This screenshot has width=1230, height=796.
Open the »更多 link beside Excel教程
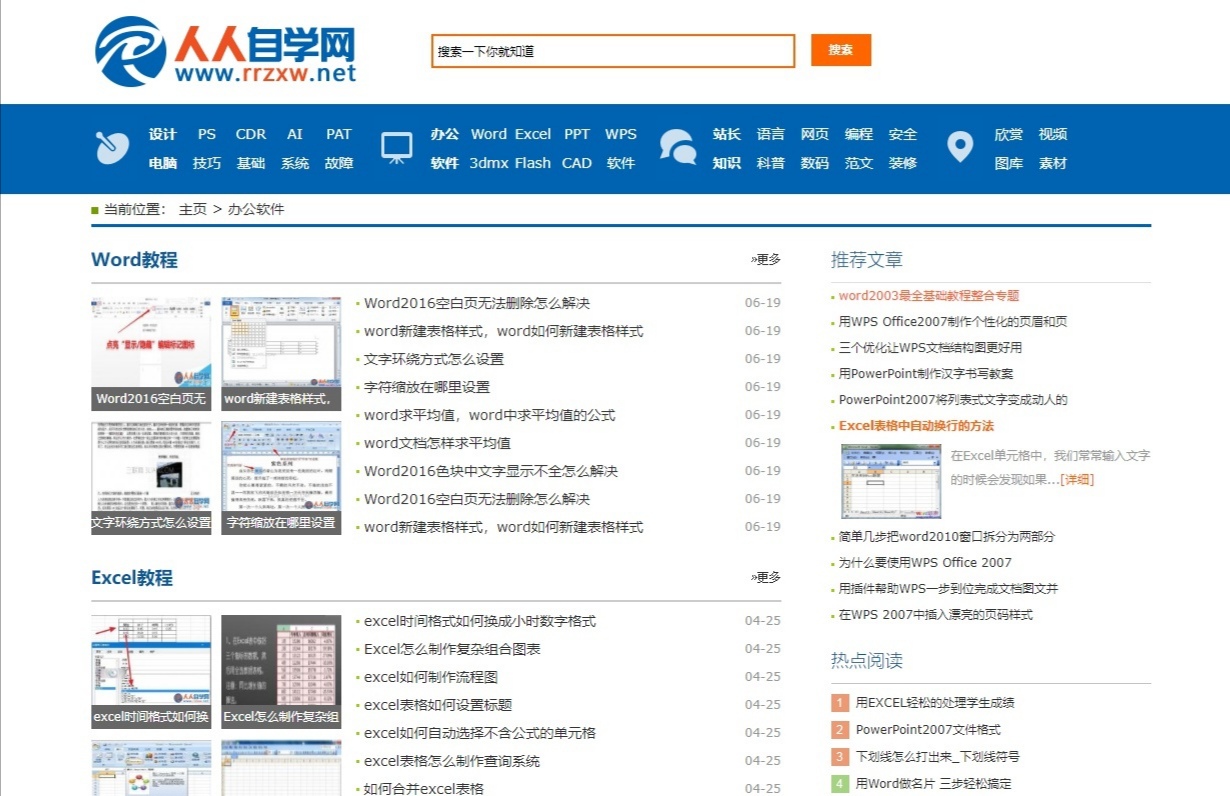tap(765, 576)
